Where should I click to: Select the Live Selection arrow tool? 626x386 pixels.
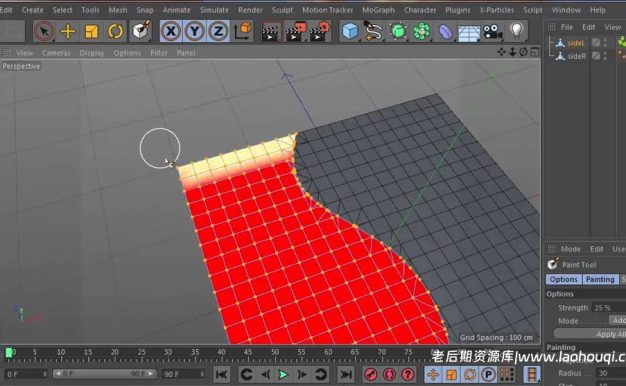click(x=44, y=31)
